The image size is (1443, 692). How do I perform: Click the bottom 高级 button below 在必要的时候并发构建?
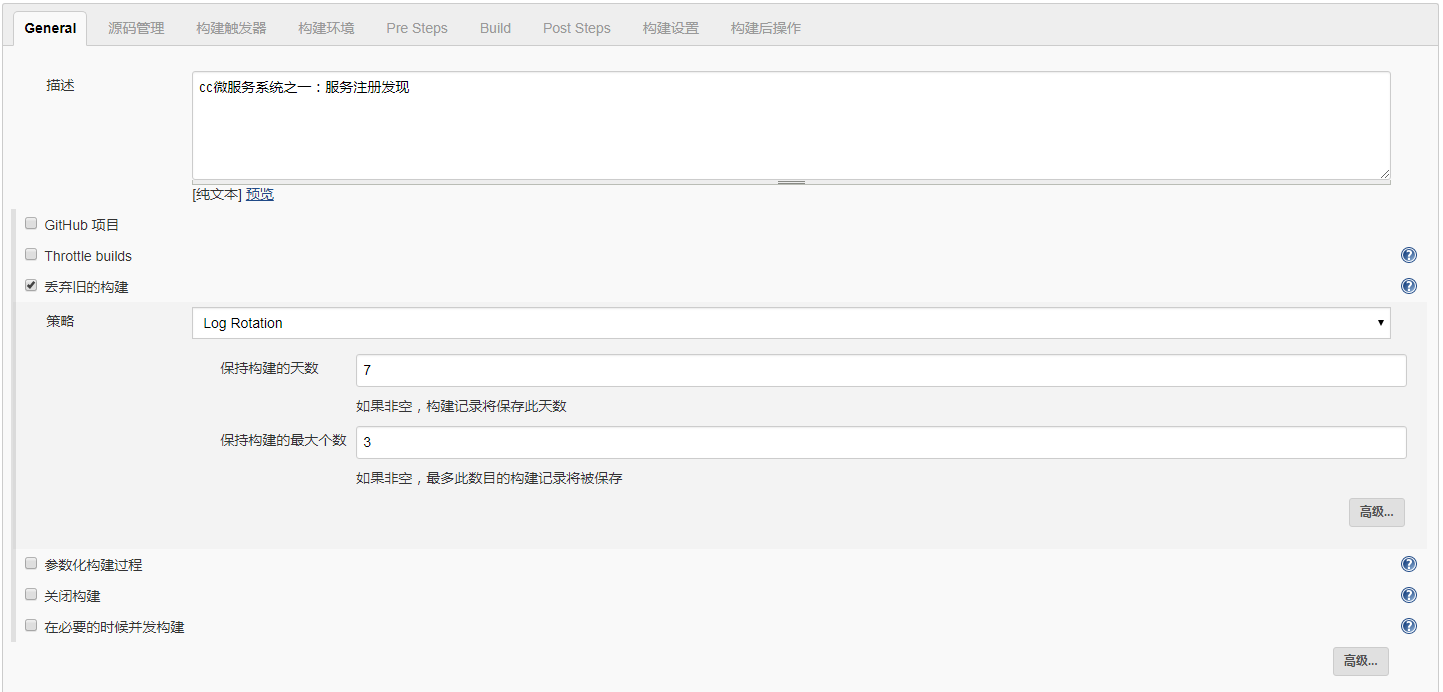tap(1361, 661)
